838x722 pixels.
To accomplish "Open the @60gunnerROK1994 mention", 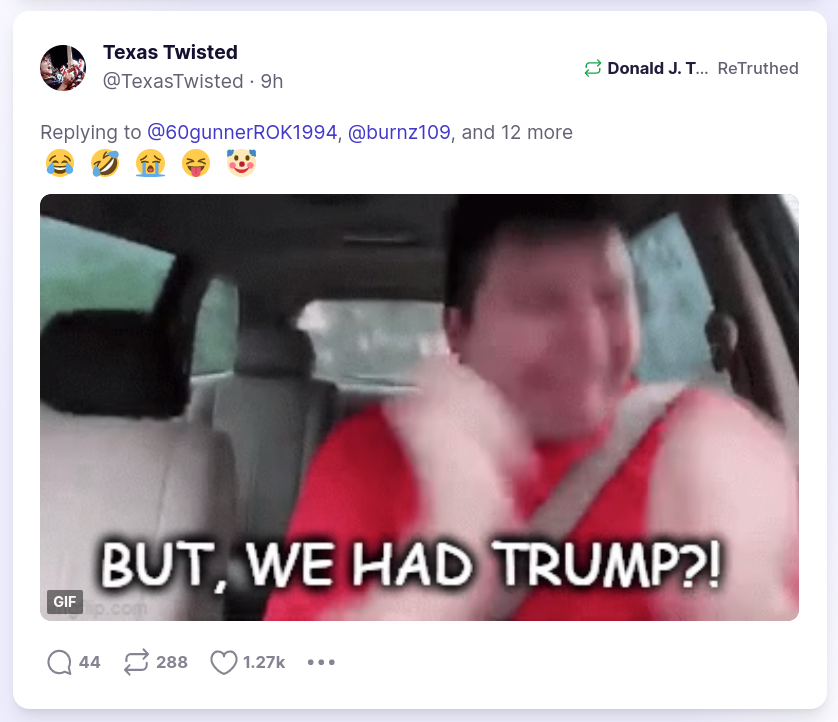I will [x=242, y=132].
